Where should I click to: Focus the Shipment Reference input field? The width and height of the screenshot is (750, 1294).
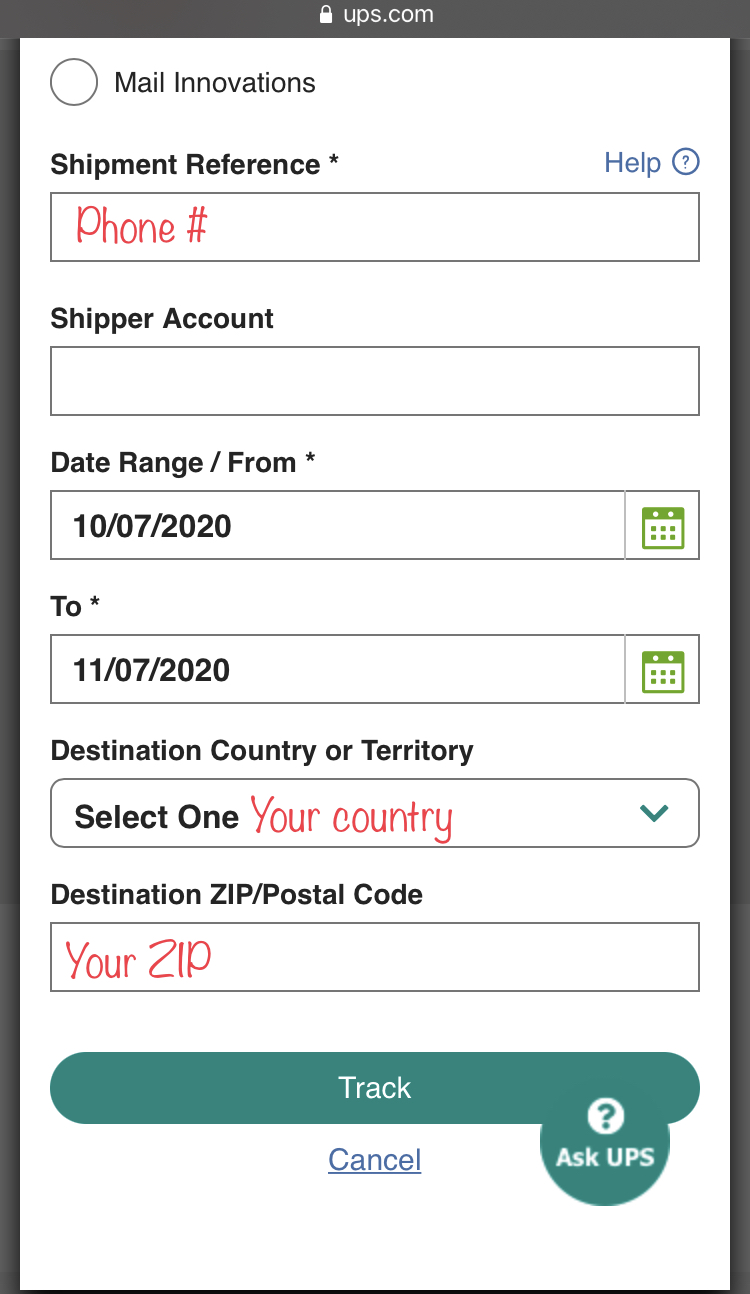(374, 228)
